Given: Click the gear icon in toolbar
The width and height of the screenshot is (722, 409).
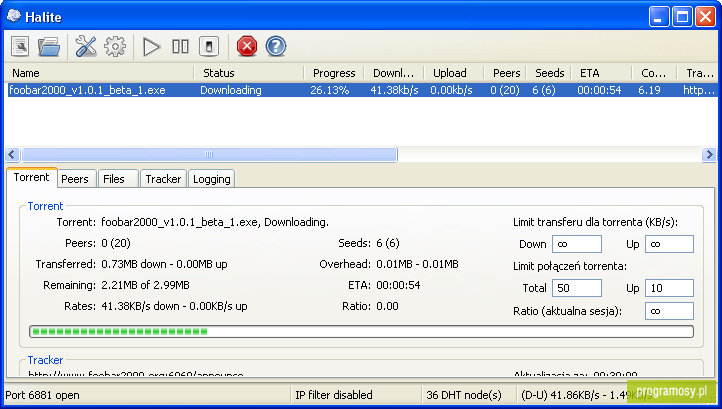Looking at the screenshot, I should point(115,47).
